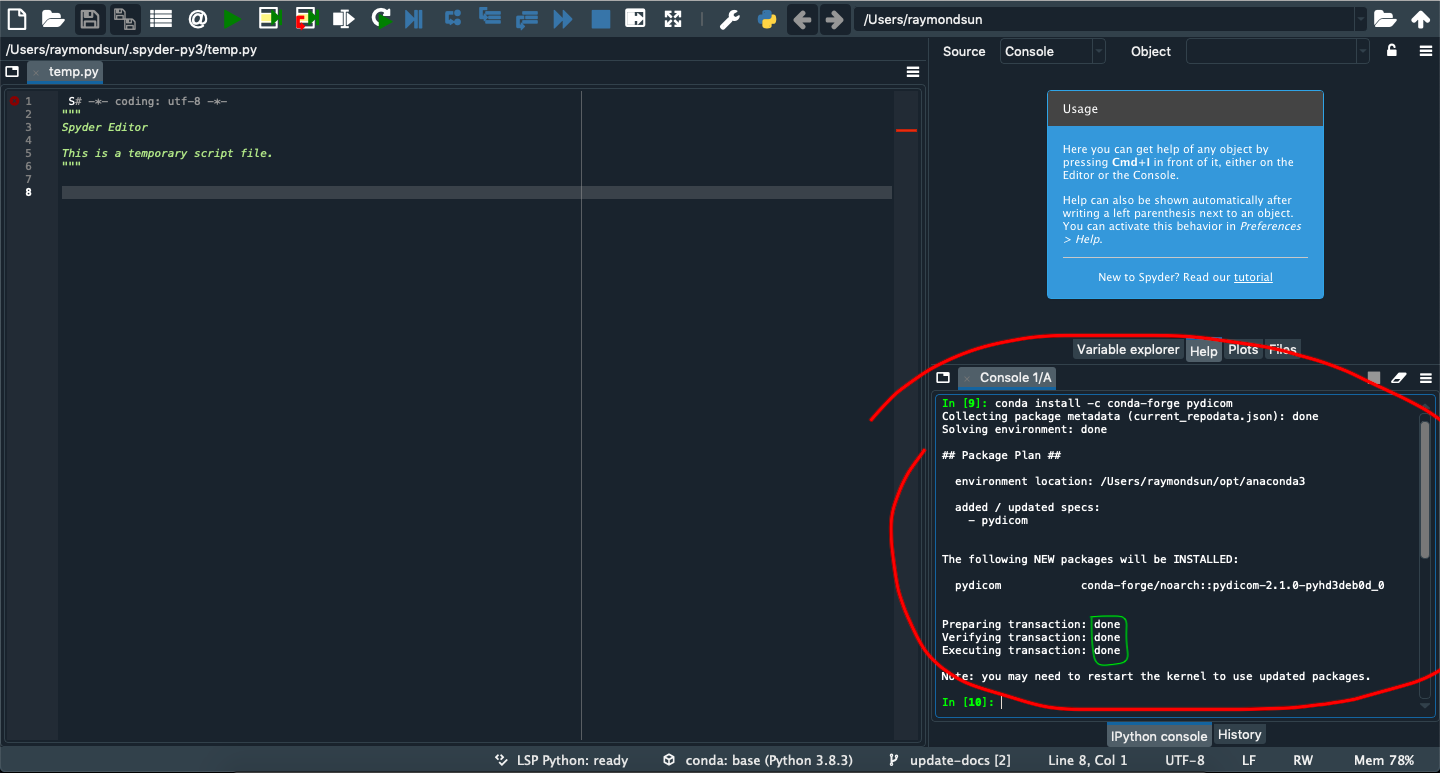Open the editor file list browse button
This screenshot has height=773, width=1440.
(x=12, y=72)
